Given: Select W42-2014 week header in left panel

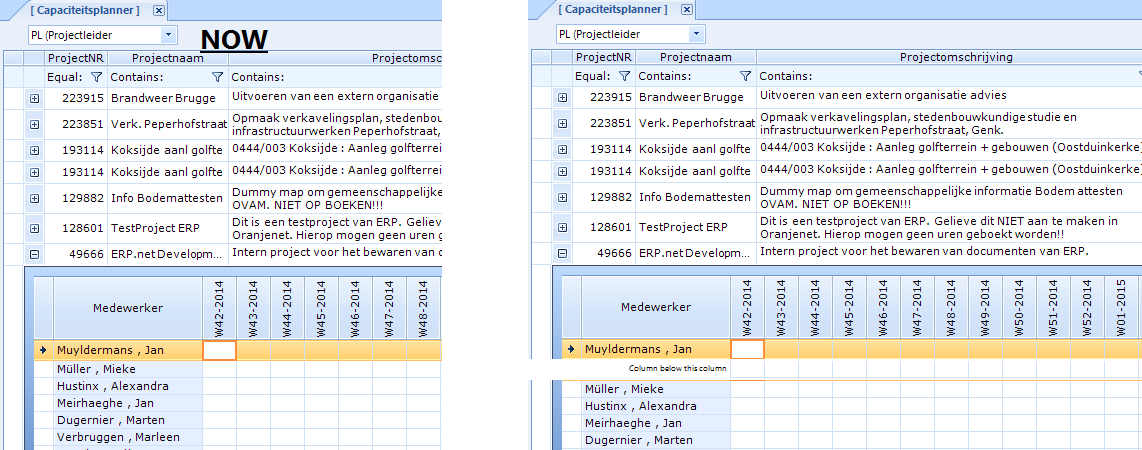Looking at the screenshot, I should 219,308.
